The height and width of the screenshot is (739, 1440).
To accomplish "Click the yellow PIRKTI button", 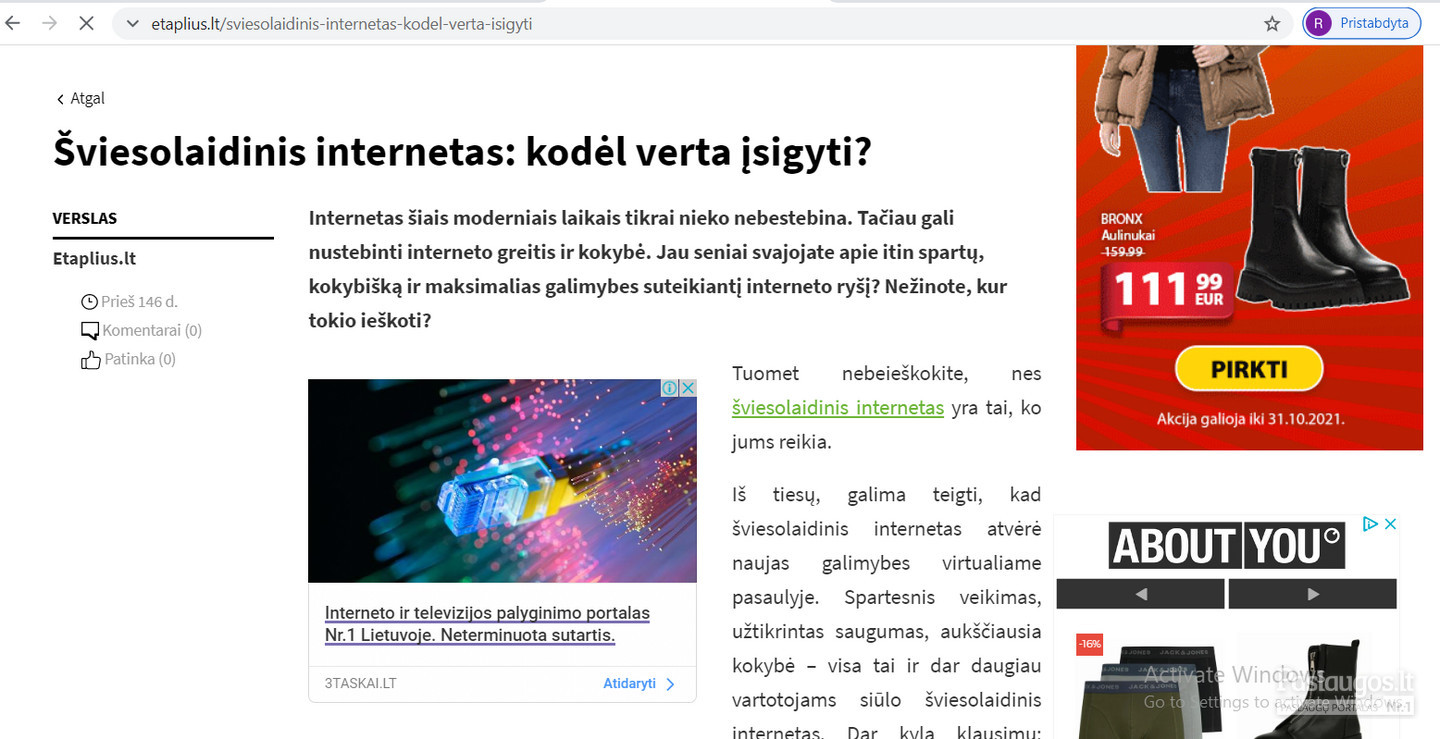I will (1249, 369).
